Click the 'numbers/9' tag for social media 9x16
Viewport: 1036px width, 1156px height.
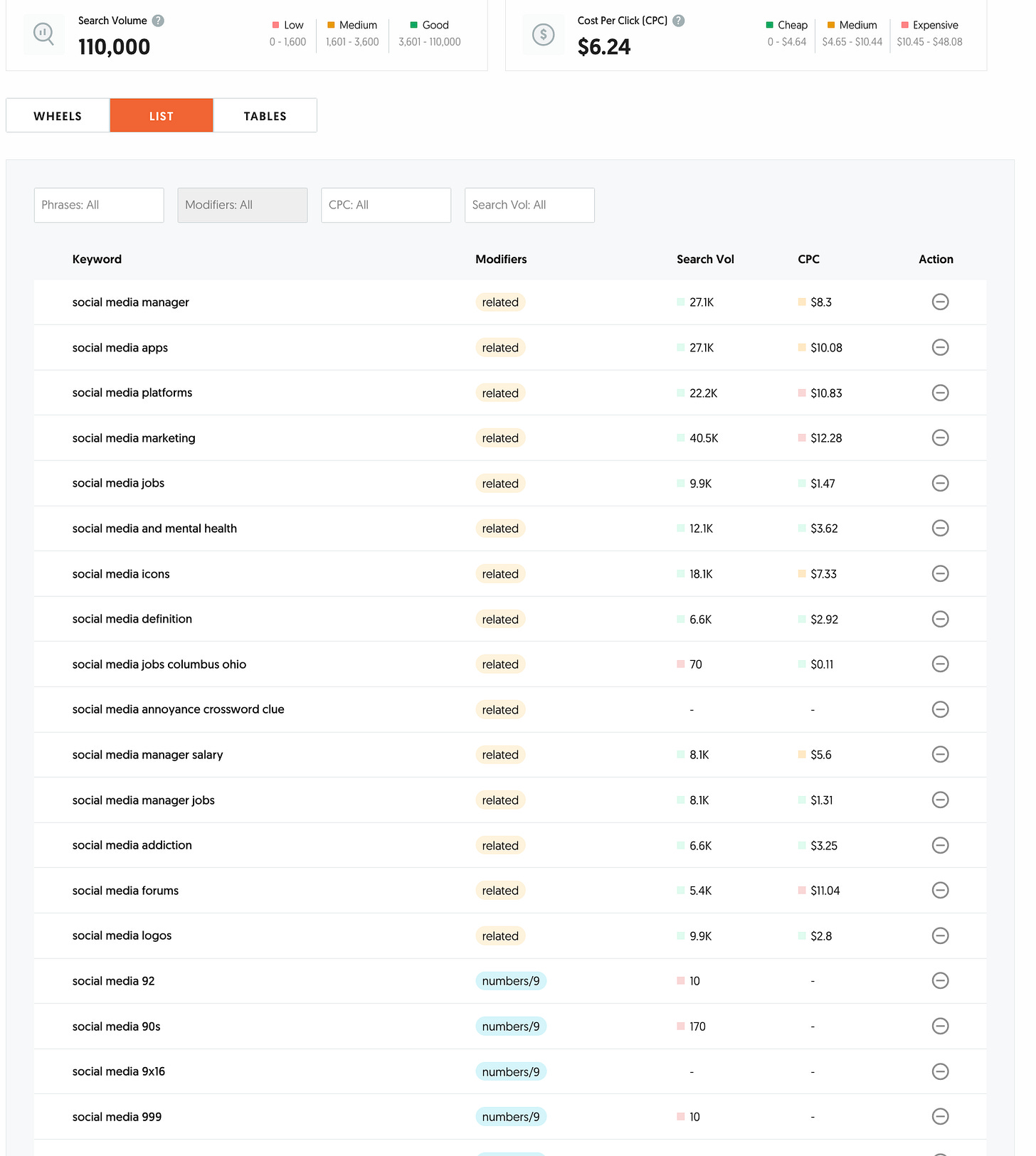click(x=511, y=1071)
